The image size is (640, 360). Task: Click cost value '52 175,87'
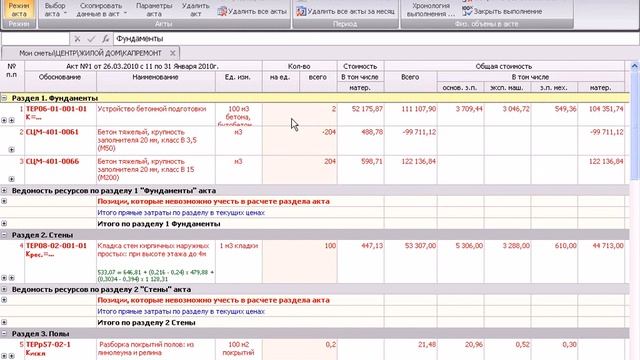point(367,109)
